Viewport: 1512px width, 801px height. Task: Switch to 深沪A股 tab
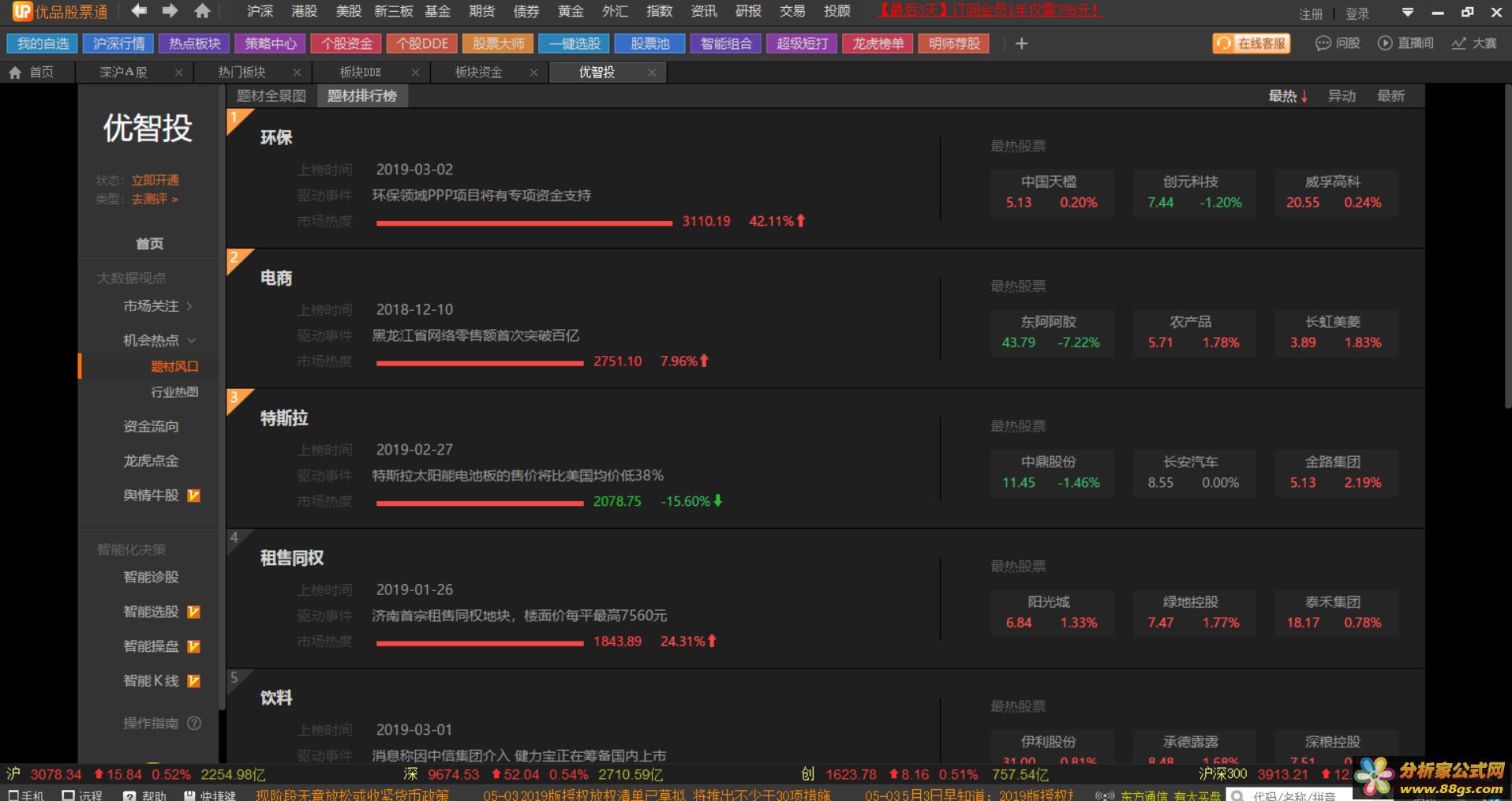pyautogui.click(x=124, y=73)
